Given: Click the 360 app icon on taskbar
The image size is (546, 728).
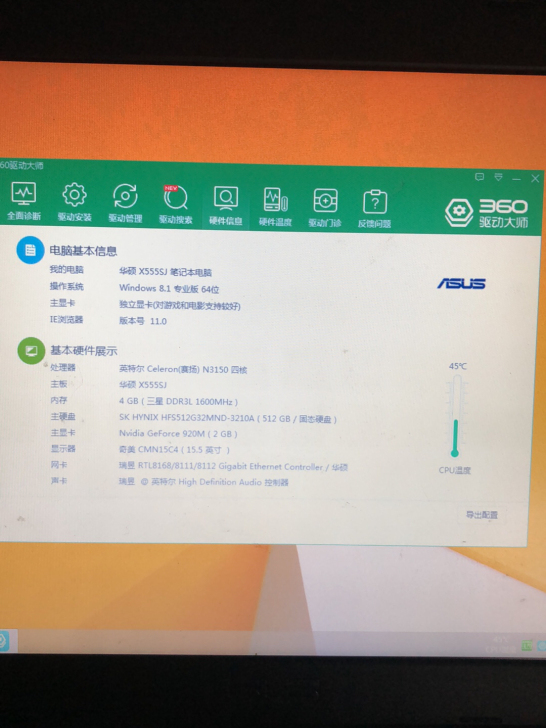Looking at the screenshot, I should (x=3, y=641).
